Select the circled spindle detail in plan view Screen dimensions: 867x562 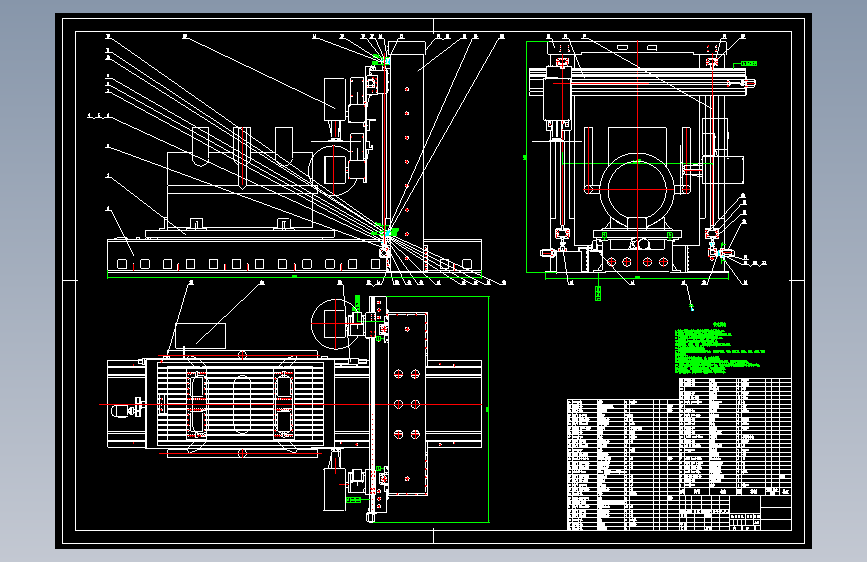pos(335,325)
